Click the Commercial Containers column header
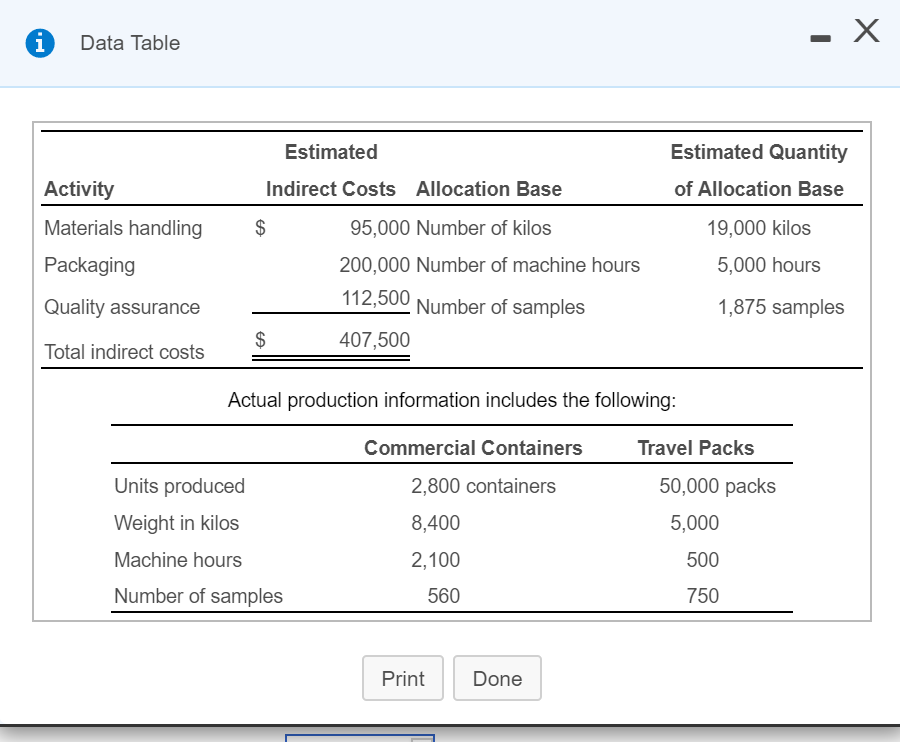Viewport: 900px width, 742px height. tap(473, 448)
